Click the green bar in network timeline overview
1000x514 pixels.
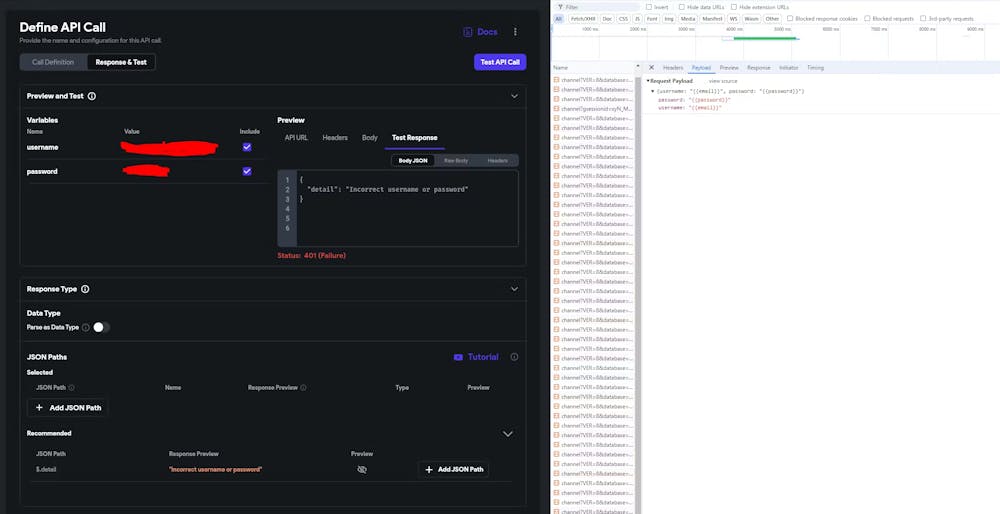(765, 38)
